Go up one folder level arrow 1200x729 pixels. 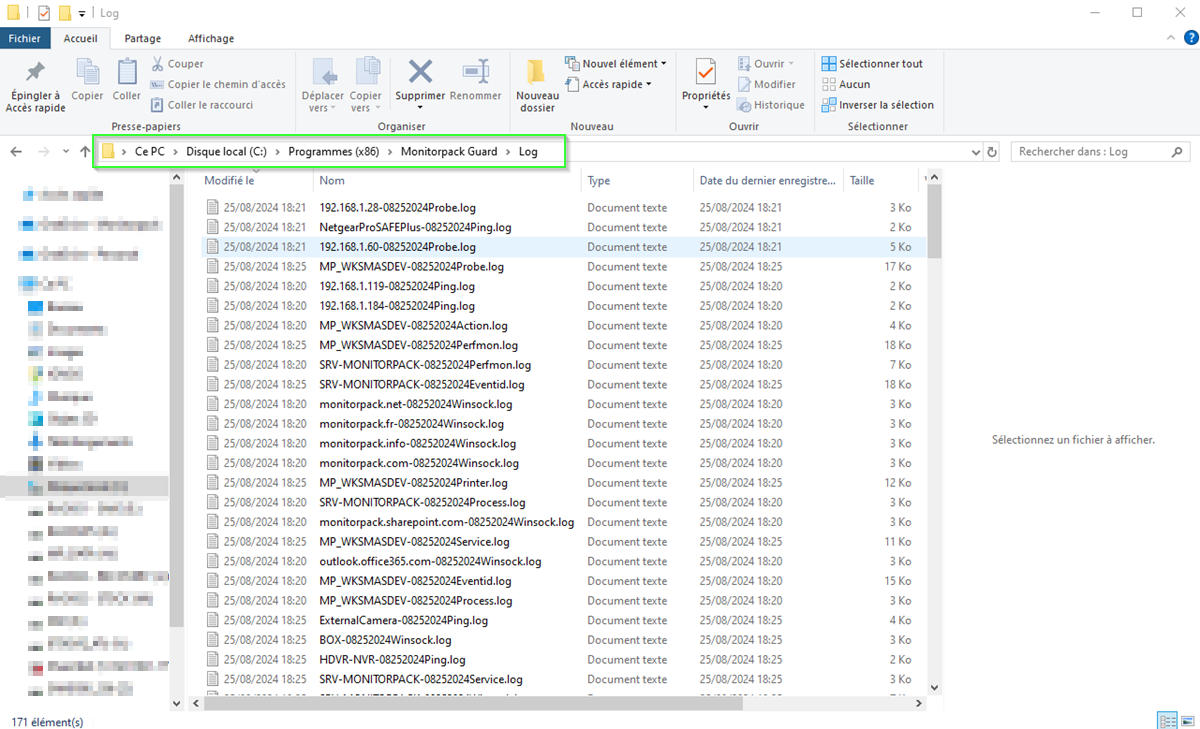(84, 152)
